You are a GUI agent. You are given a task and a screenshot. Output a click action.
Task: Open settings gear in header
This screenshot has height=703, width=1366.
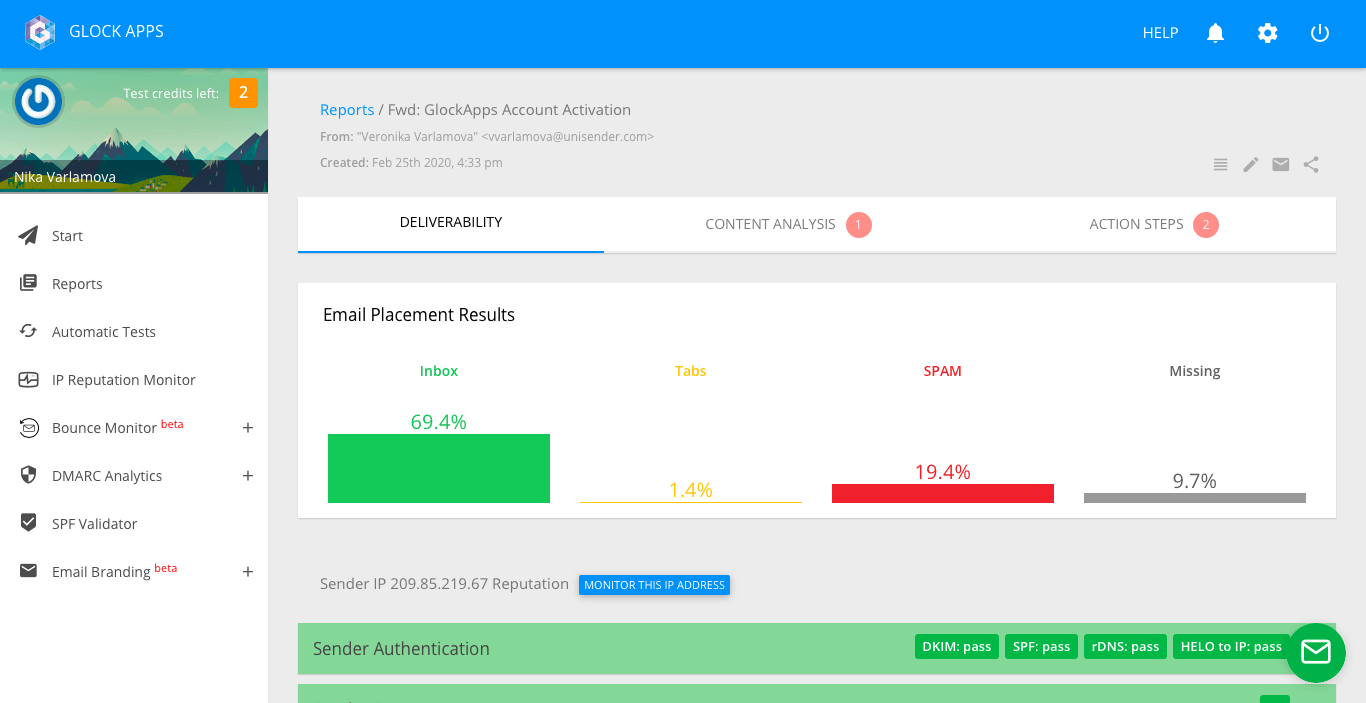pos(1267,33)
